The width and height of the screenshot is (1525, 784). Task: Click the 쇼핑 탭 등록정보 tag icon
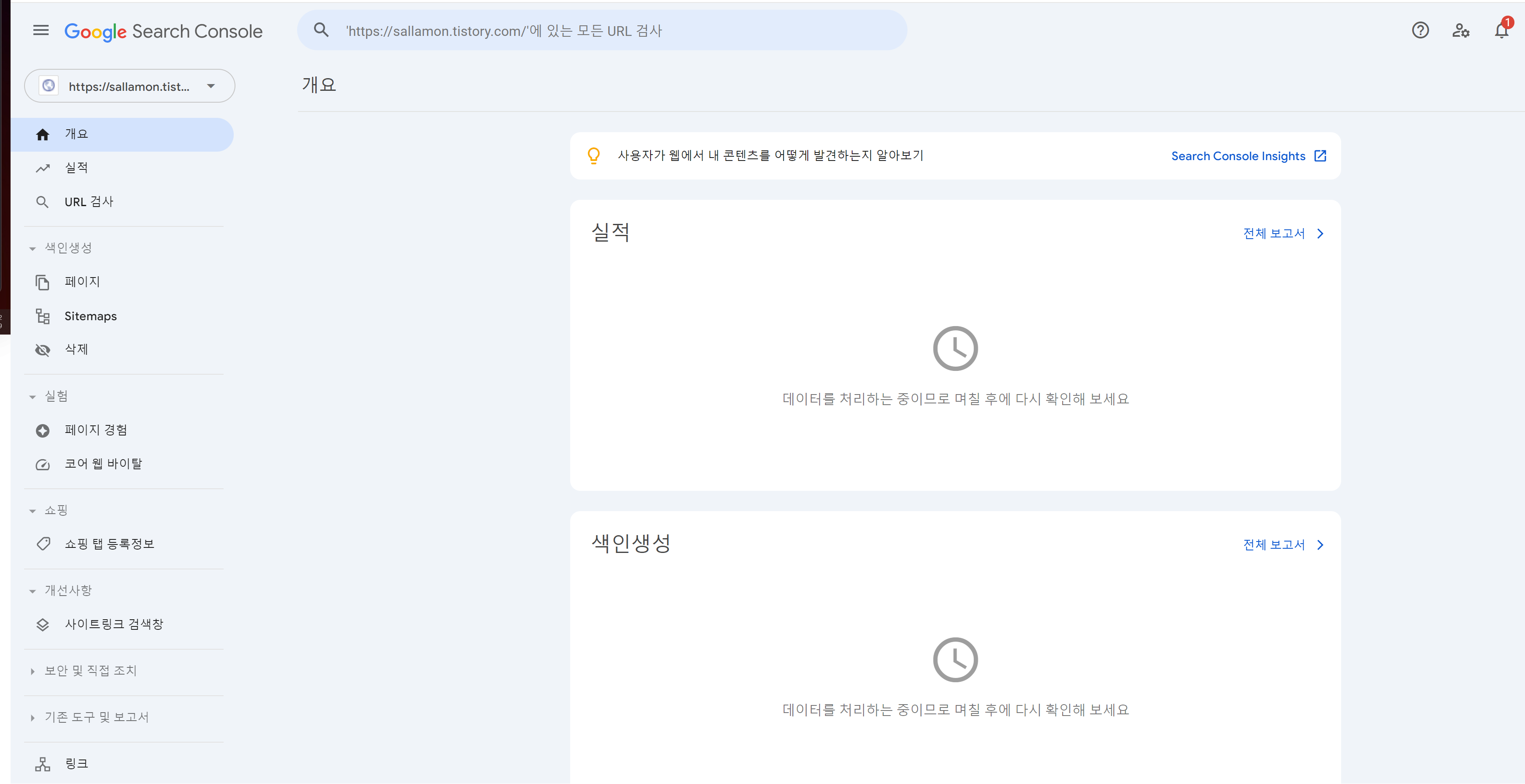click(x=43, y=544)
